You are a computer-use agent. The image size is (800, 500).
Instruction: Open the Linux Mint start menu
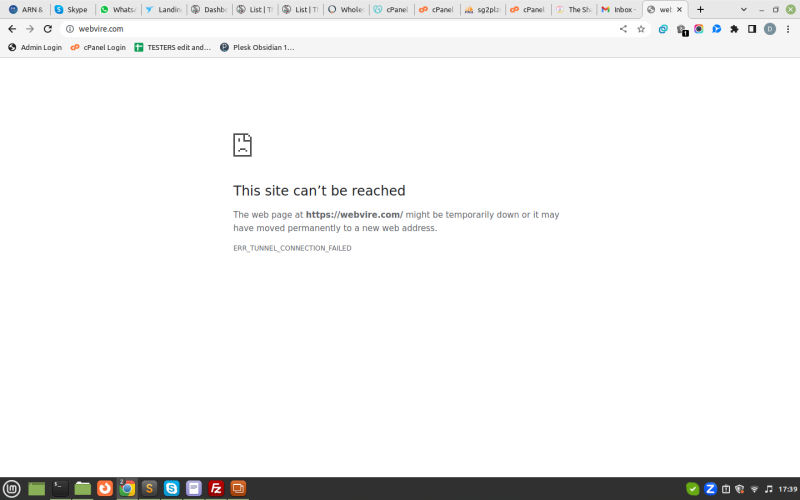12,489
